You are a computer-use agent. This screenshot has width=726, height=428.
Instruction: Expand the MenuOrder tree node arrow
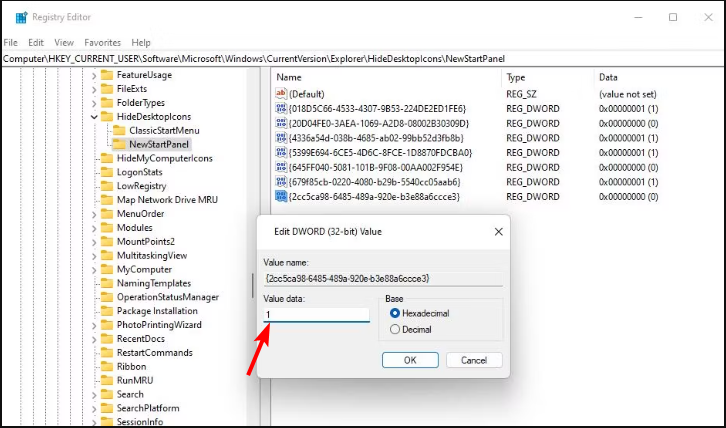(x=94, y=214)
